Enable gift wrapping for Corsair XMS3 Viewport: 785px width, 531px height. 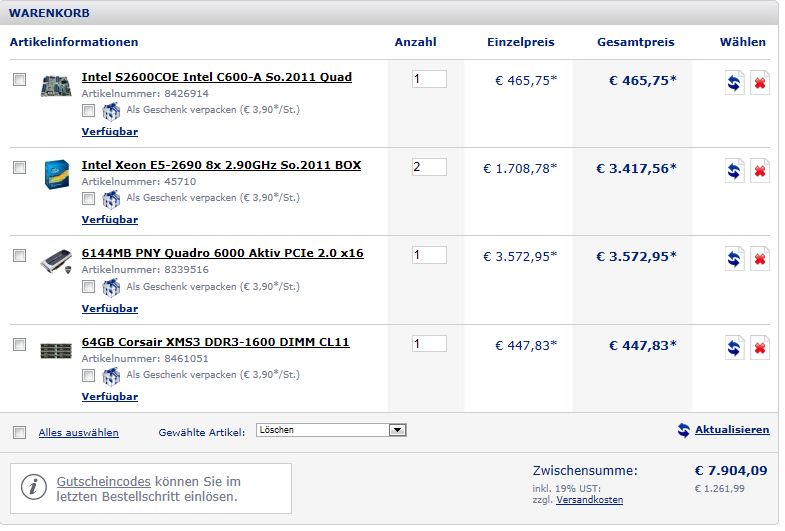(89, 375)
